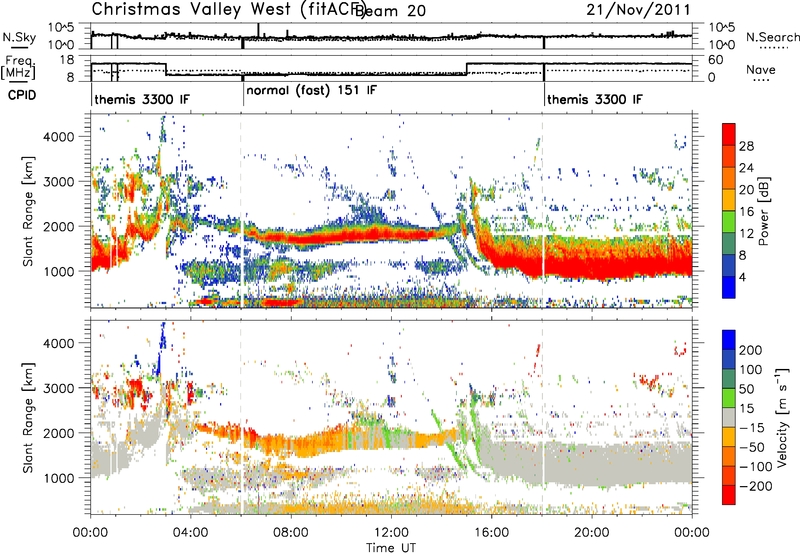The height and width of the screenshot is (554, 800).
Task: Click the '28' label on the power colorbar
Action: point(746,146)
